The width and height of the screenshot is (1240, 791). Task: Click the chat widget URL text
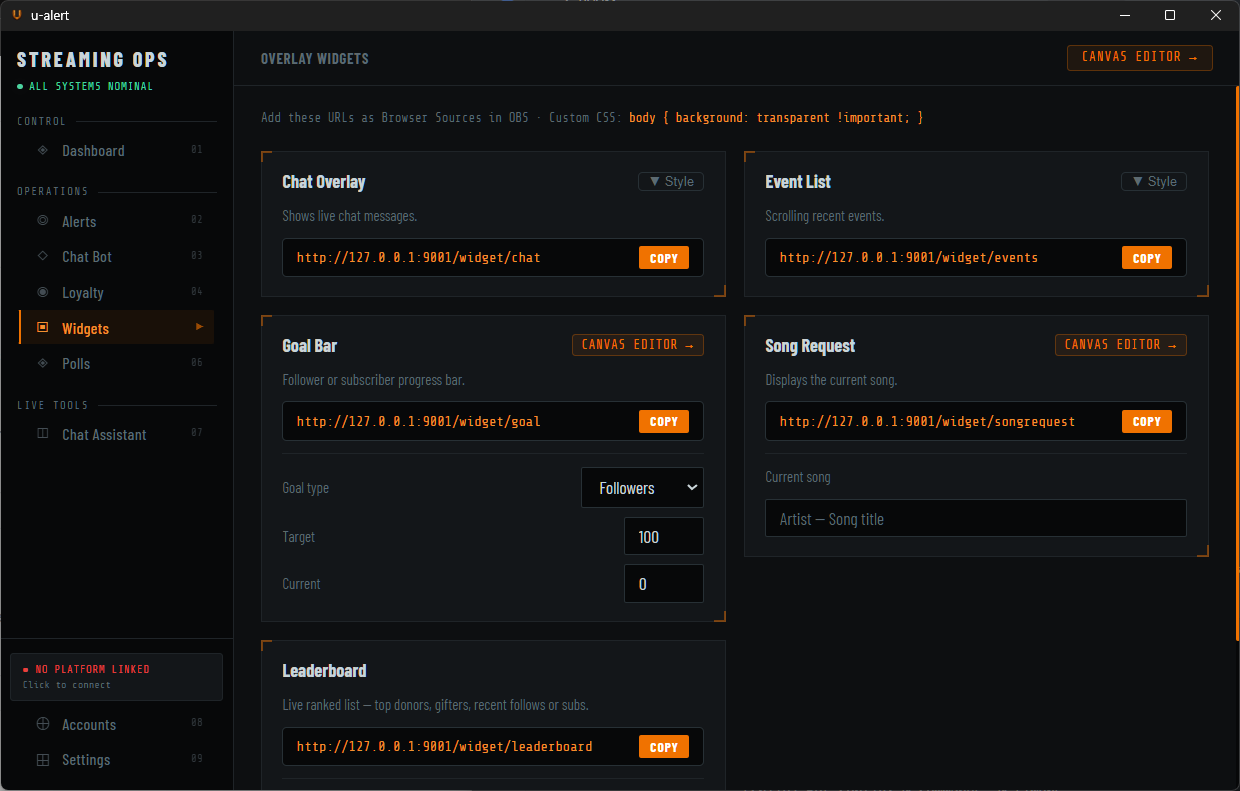point(418,257)
